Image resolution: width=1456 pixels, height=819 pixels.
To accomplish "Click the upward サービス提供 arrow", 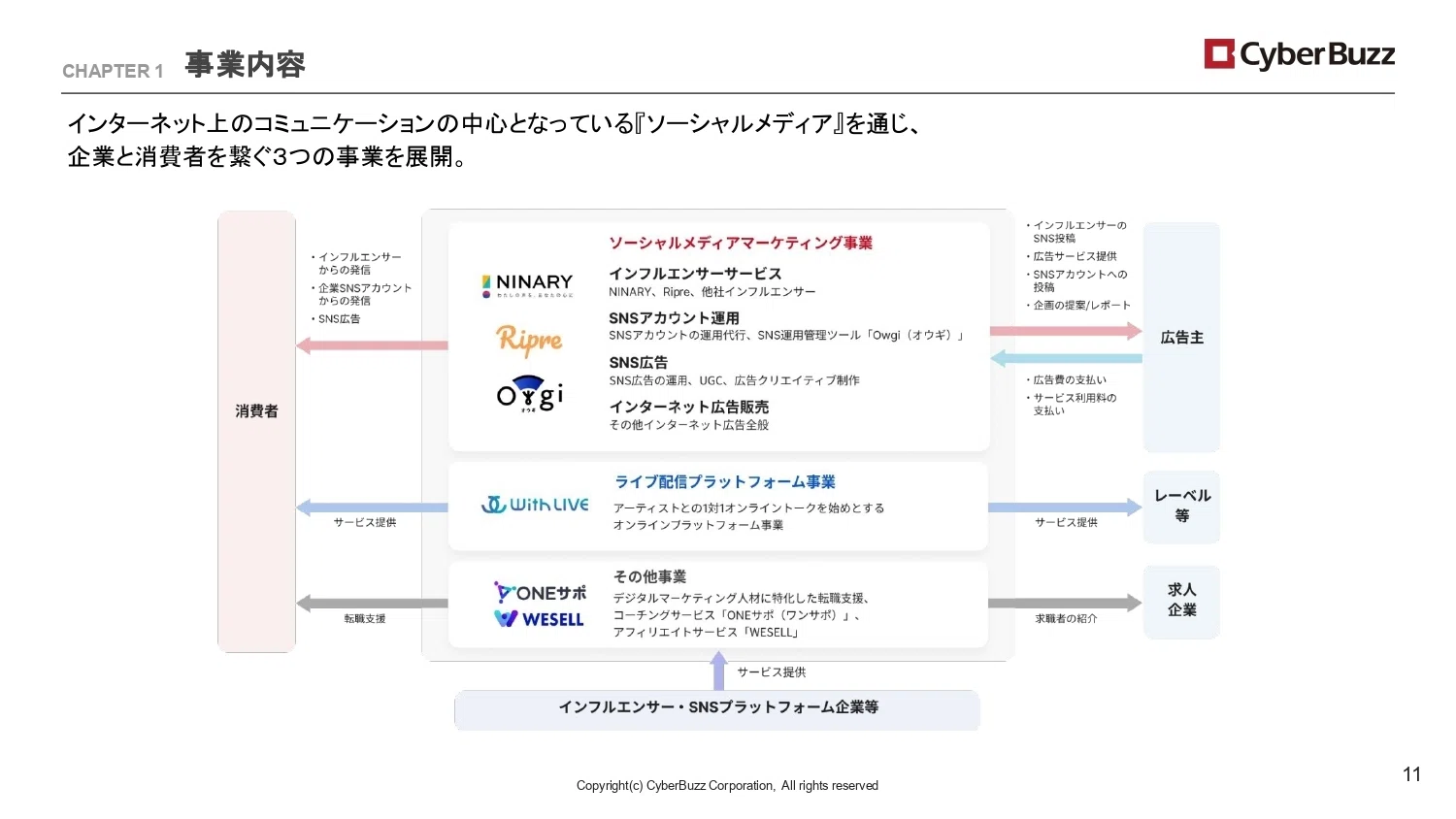I will pyautogui.click(x=718, y=671).
